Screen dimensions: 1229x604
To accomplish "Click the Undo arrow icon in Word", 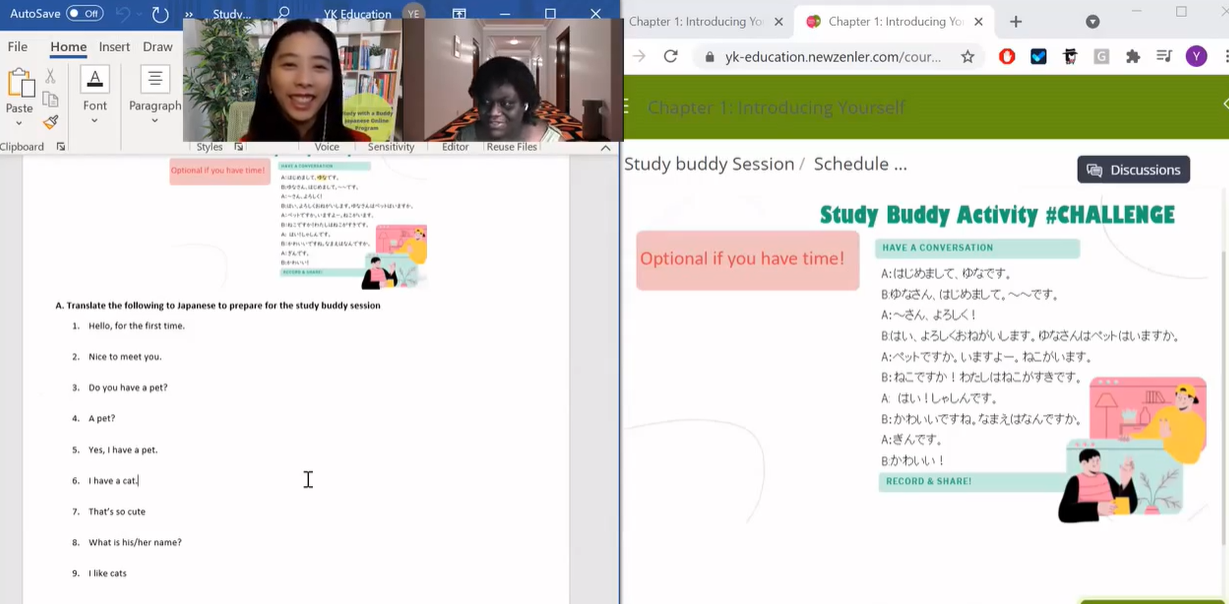I will click(122, 14).
